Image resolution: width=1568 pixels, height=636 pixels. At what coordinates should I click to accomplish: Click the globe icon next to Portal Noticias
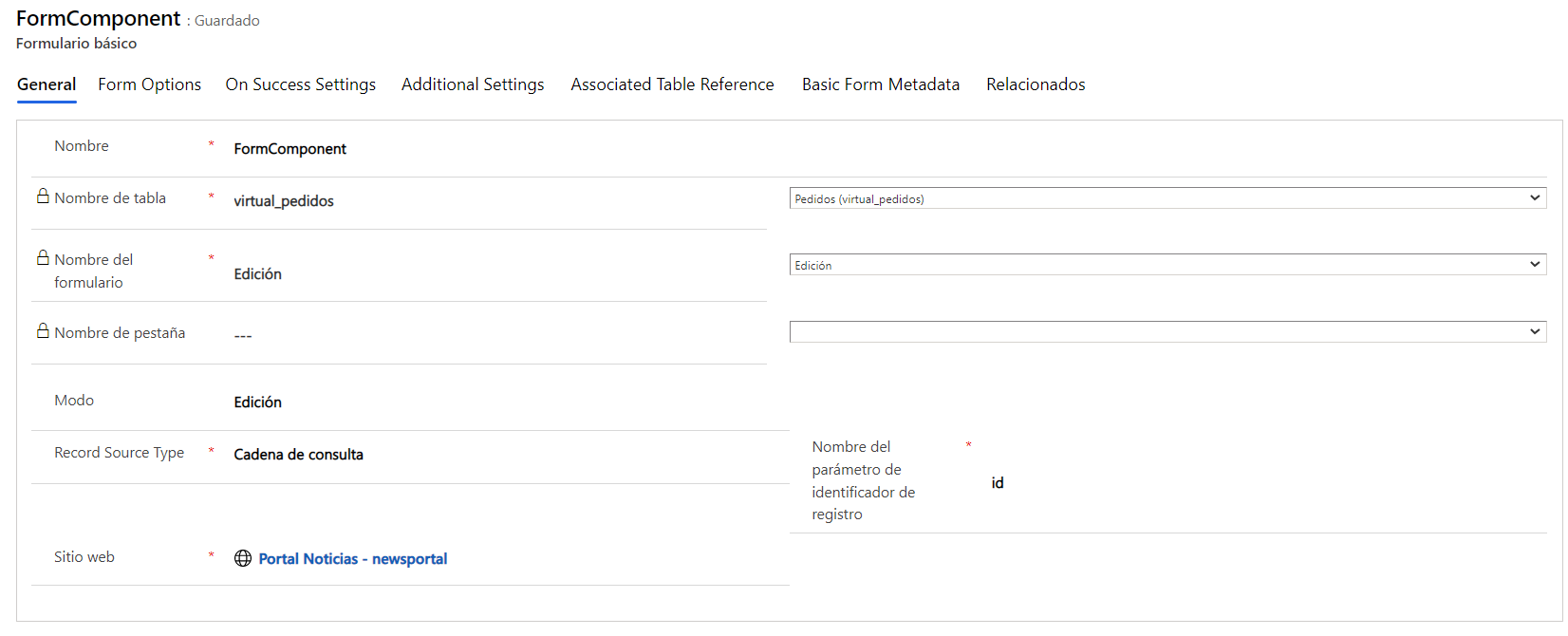point(243,558)
